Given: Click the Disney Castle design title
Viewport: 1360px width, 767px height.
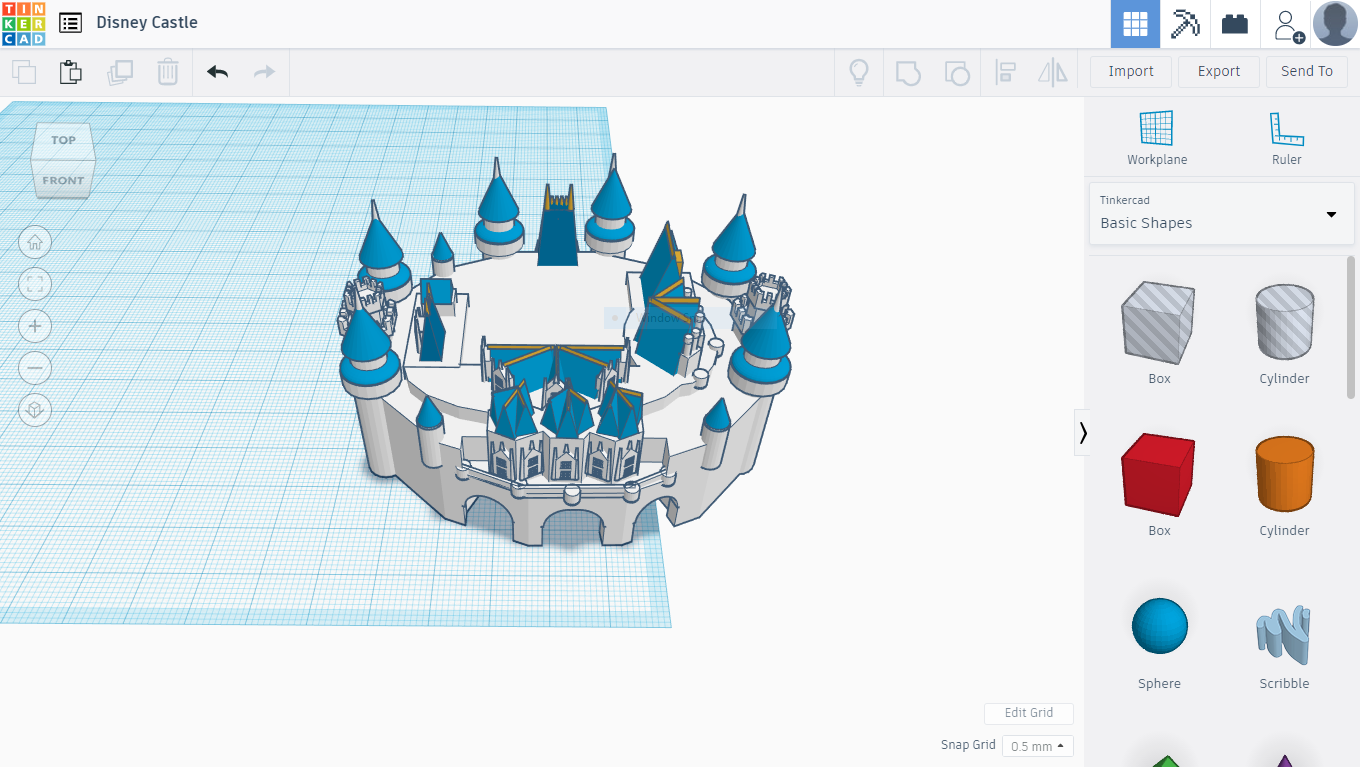Looking at the screenshot, I should click(147, 23).
